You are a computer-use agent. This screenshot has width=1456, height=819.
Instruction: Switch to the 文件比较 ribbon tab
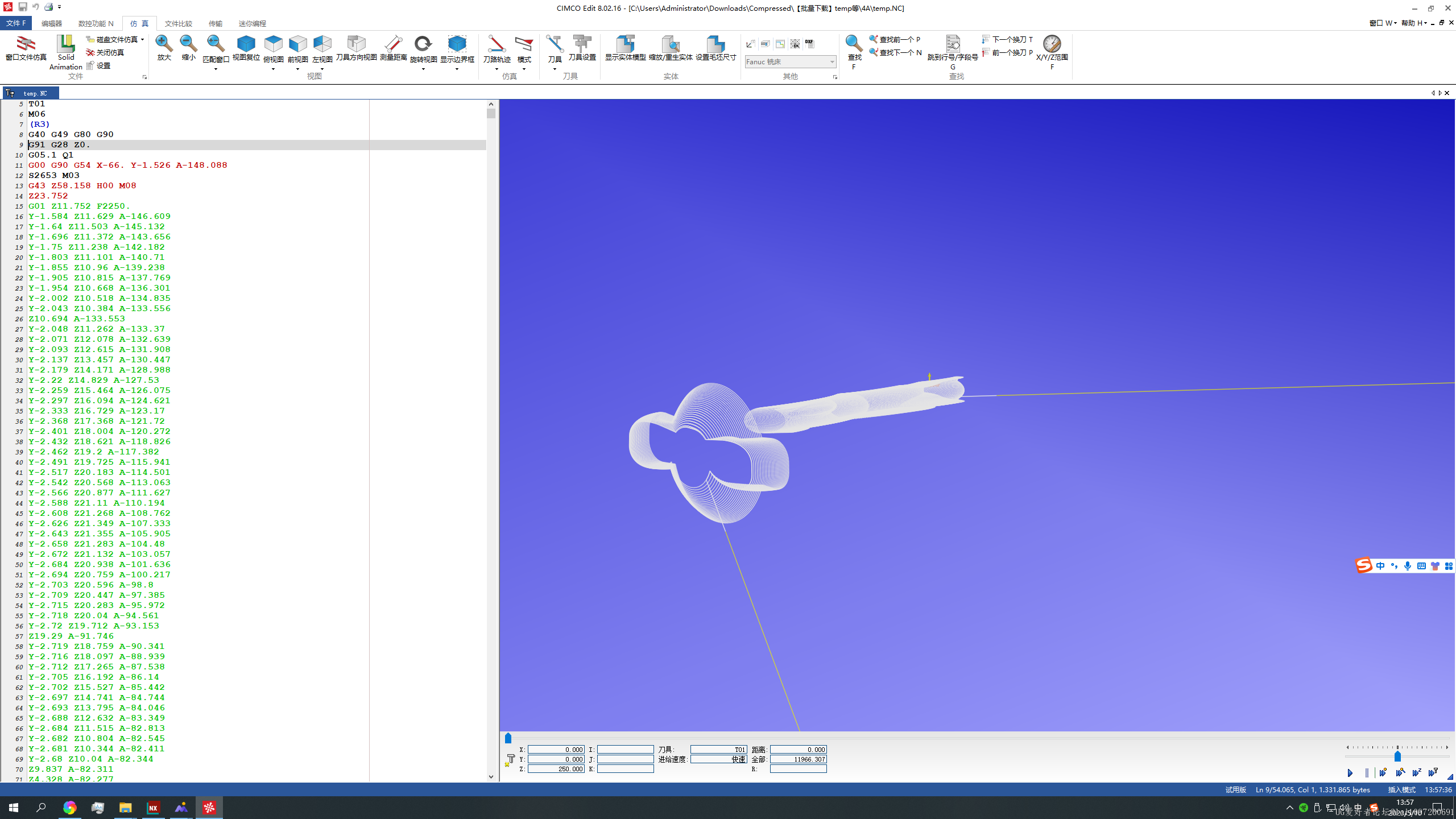(178, 23)
